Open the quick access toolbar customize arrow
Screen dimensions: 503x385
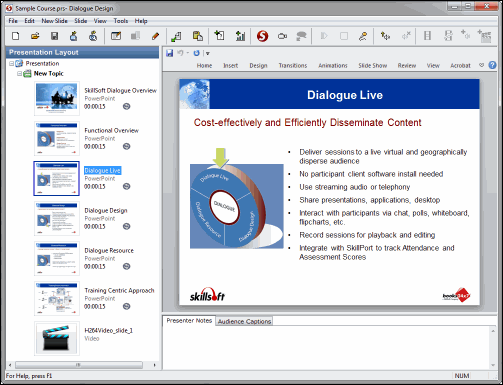(208, 53)
